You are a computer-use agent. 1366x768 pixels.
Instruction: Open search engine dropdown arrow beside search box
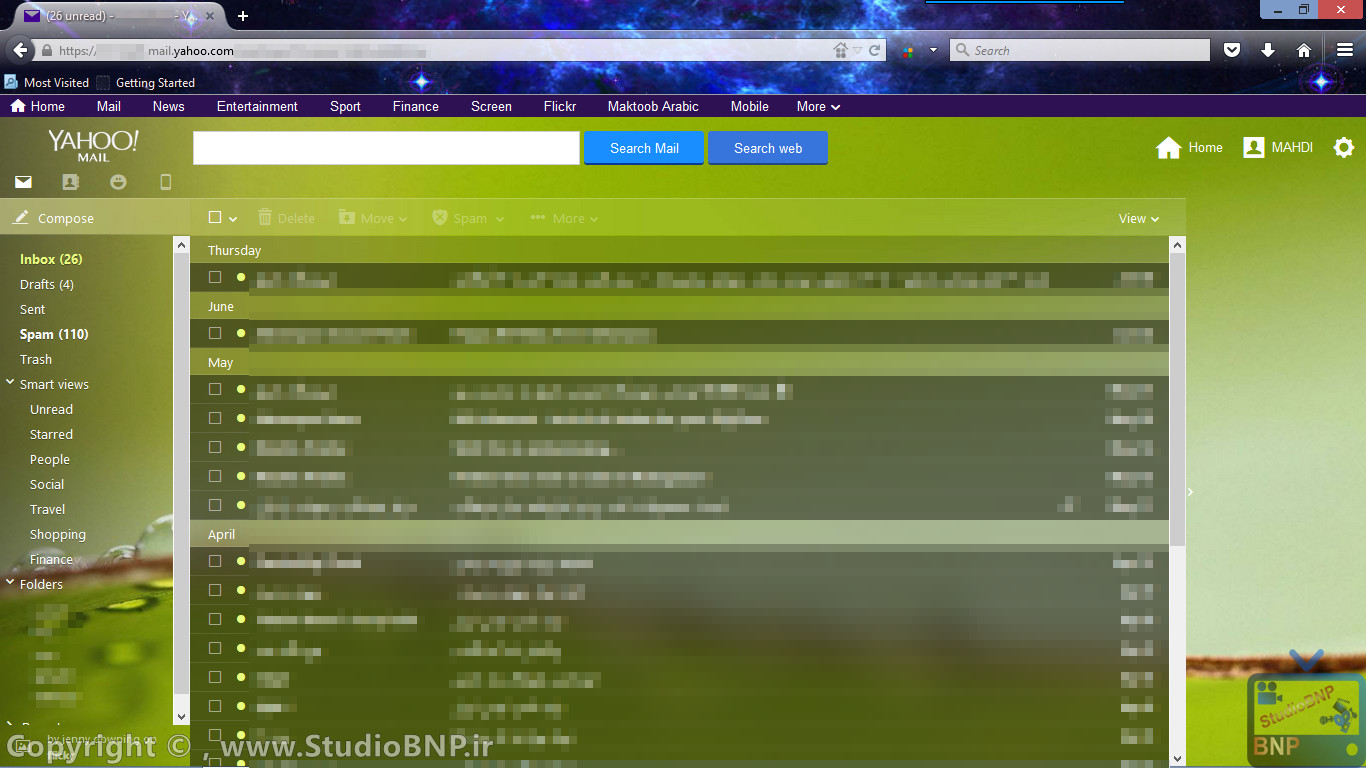tap(933, 50)
